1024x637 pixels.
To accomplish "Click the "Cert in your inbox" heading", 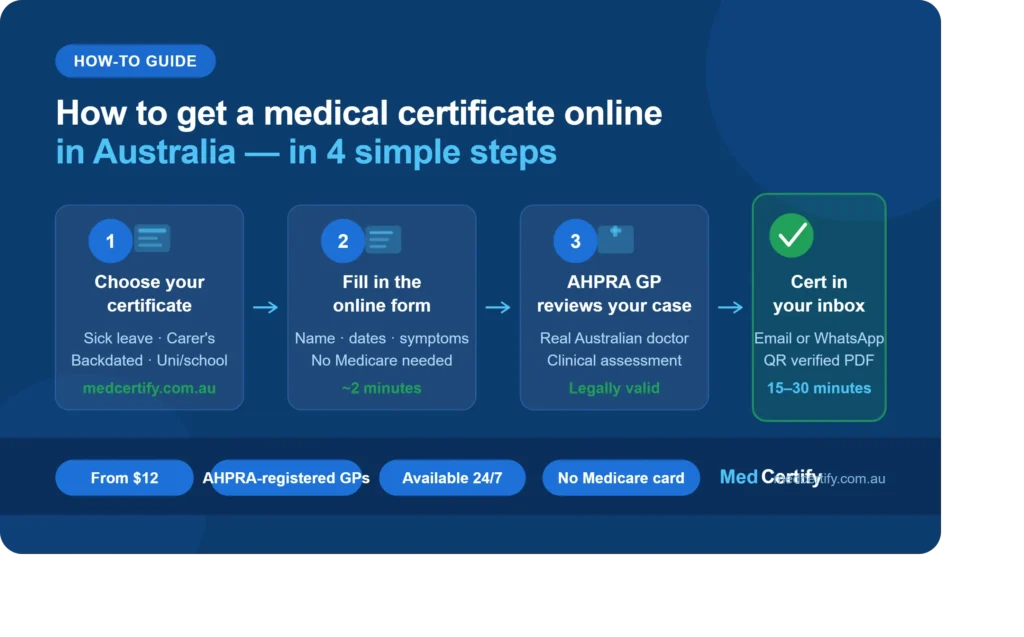I will point(819,293).
